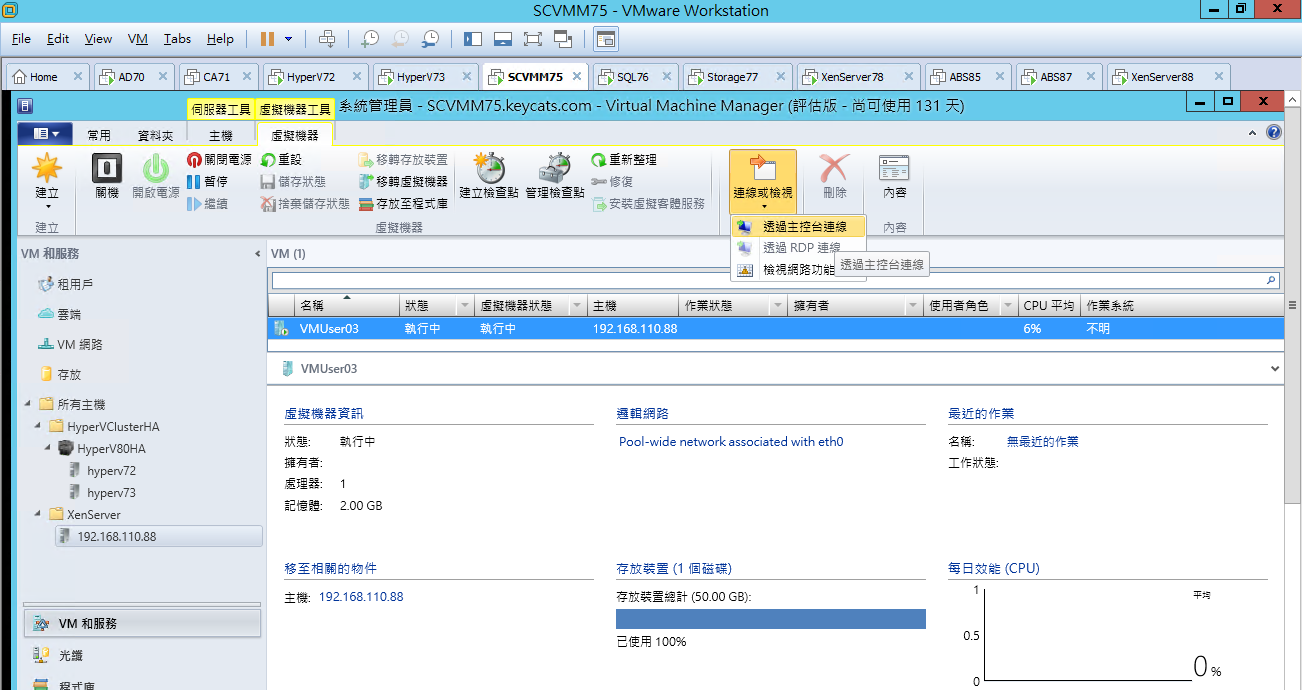Image resolution: width=1302 pixels, height=690 pixels.
Task: Select 存放 storage in navigation pane
Action: (69, 374)
